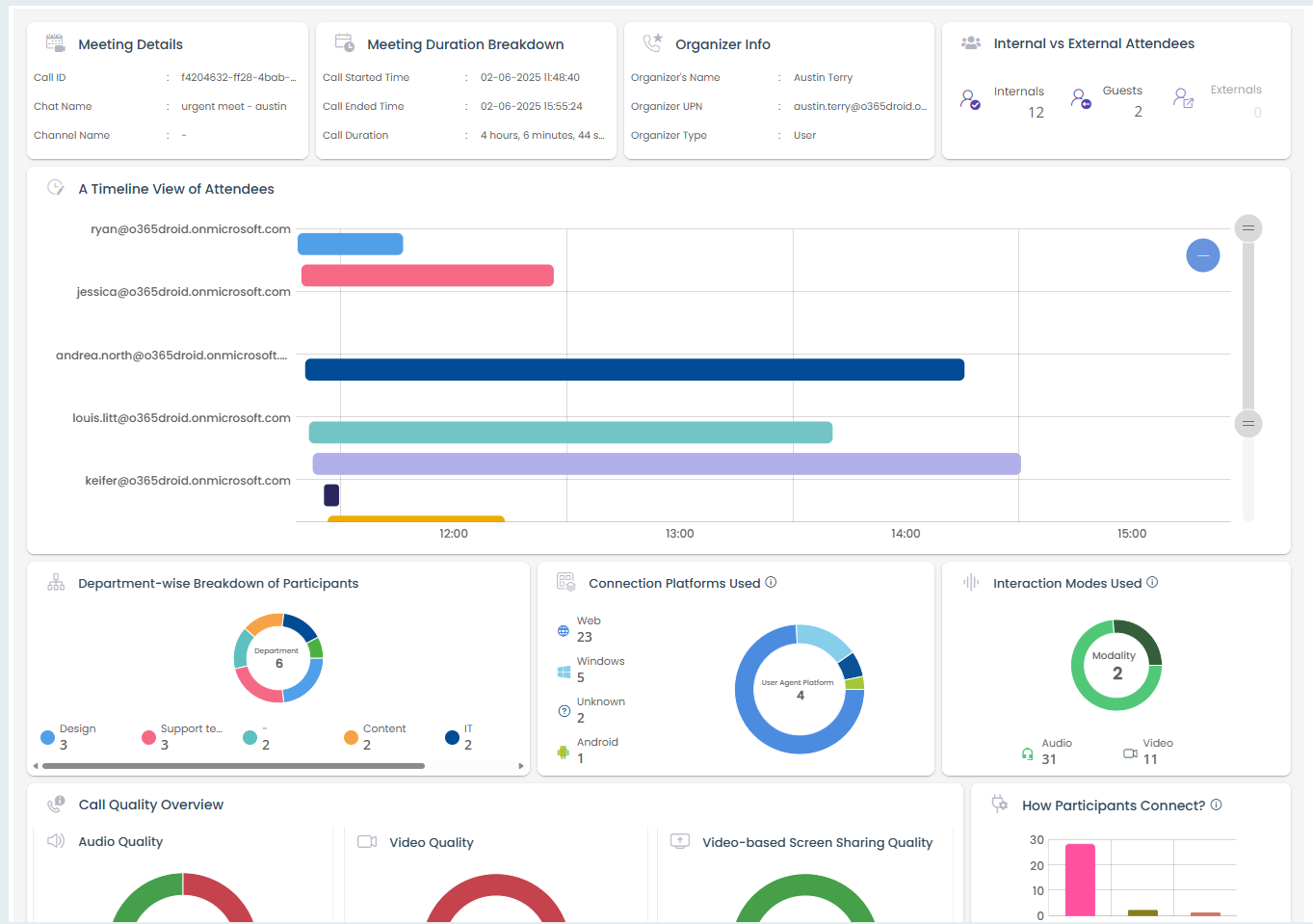This screenshot has width=1313, height=924.
Task: Click info icon next to How Participants Connect
Action: [x=1216, y=805]
